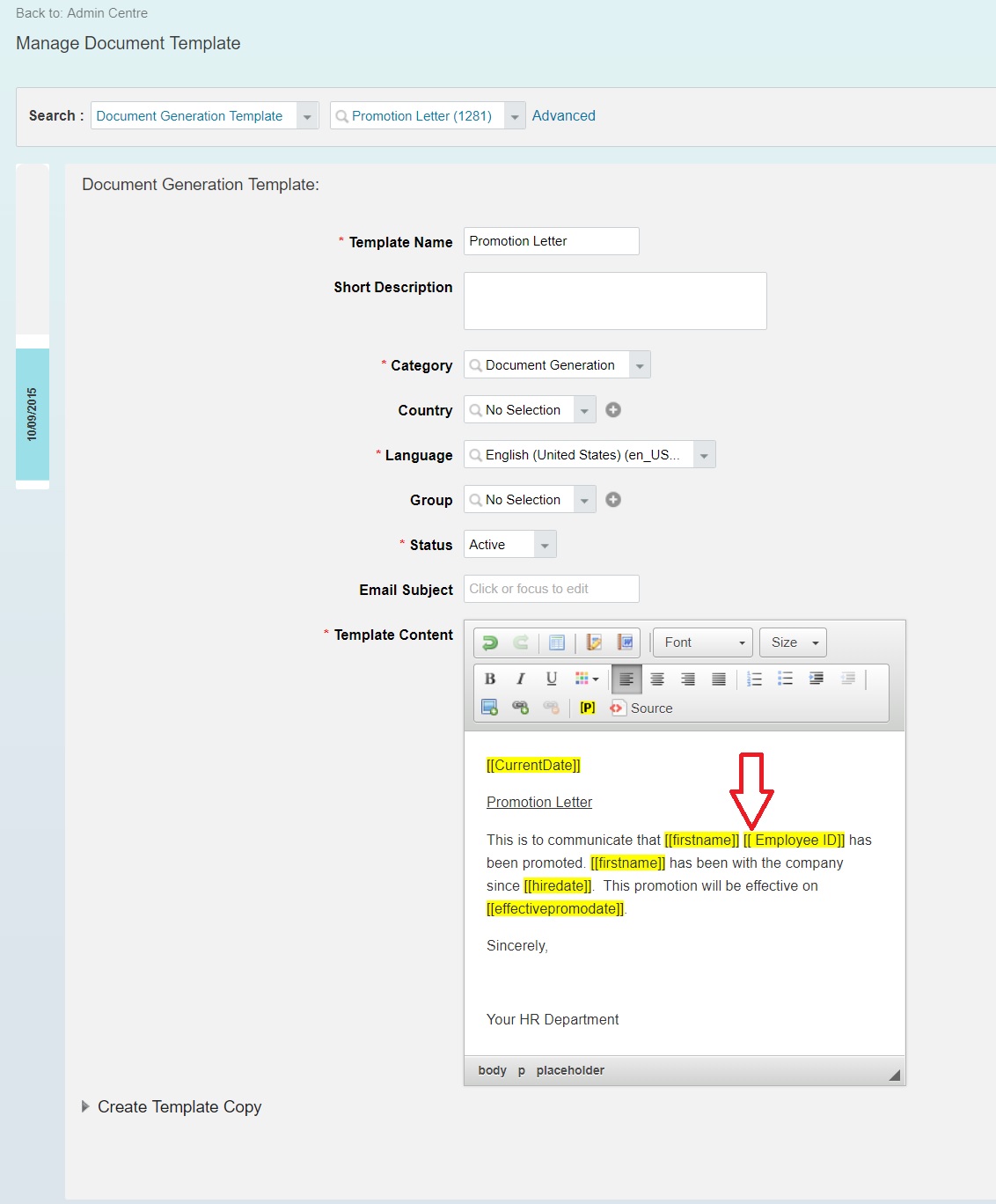The height and width of the screenshot is (1204, 996).
Task: Toggle italic formatting
Action: coord(521,679)
